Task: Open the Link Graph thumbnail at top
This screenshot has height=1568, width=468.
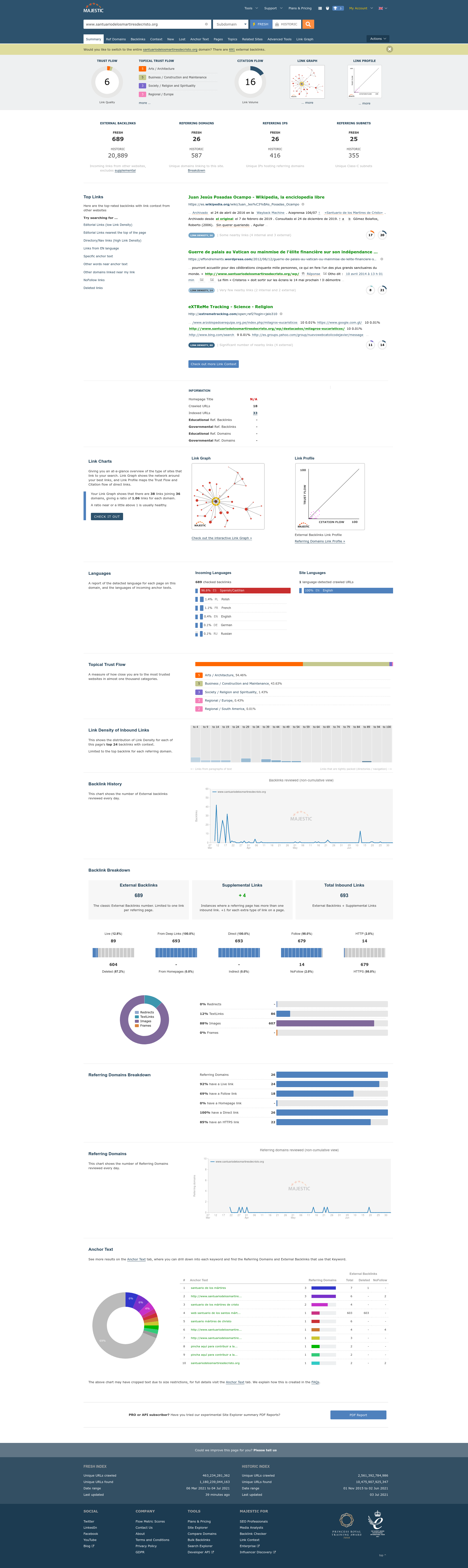Action: [307, 82]
